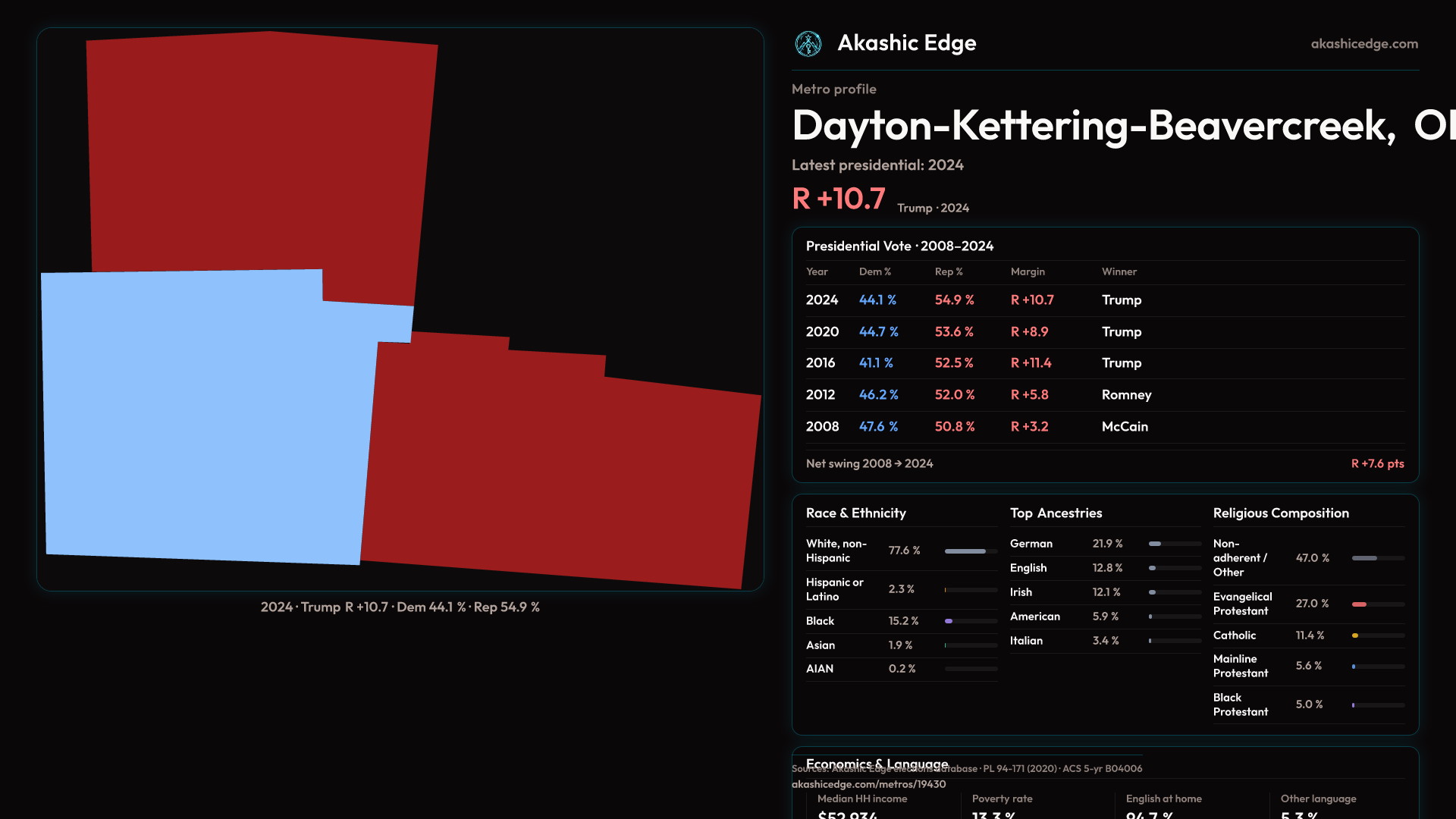
Task: Click the Akashic Edge logo icon
Action: coord(808,44)
